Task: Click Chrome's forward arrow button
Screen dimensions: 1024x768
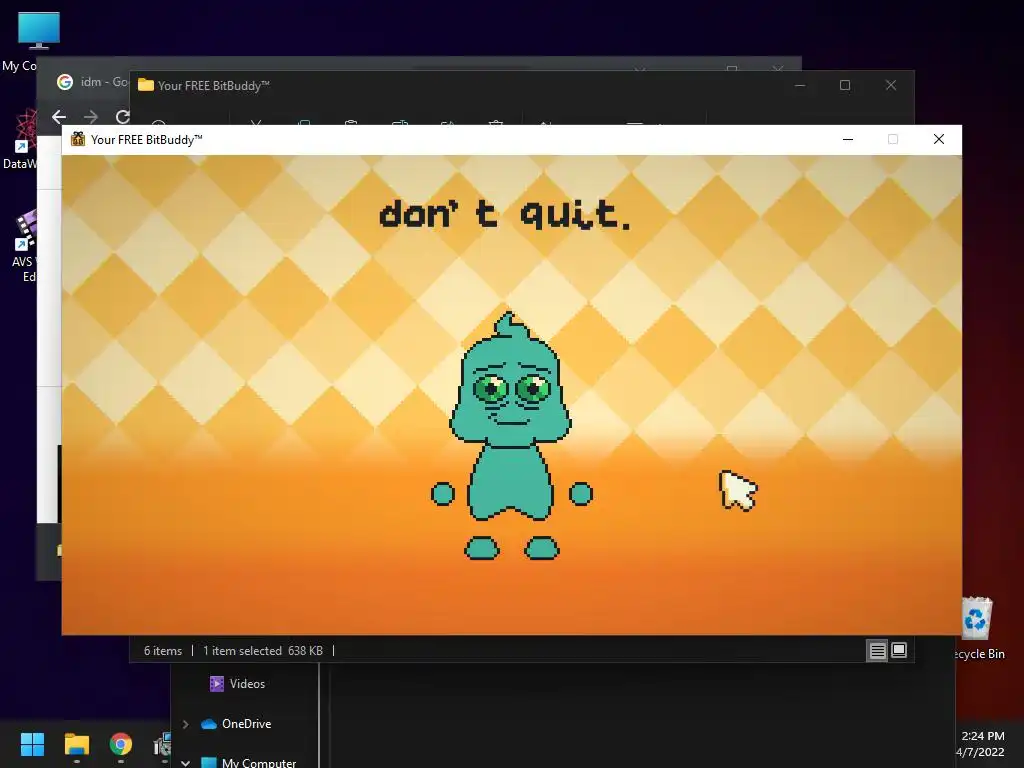Action: [x=90, y=117]
